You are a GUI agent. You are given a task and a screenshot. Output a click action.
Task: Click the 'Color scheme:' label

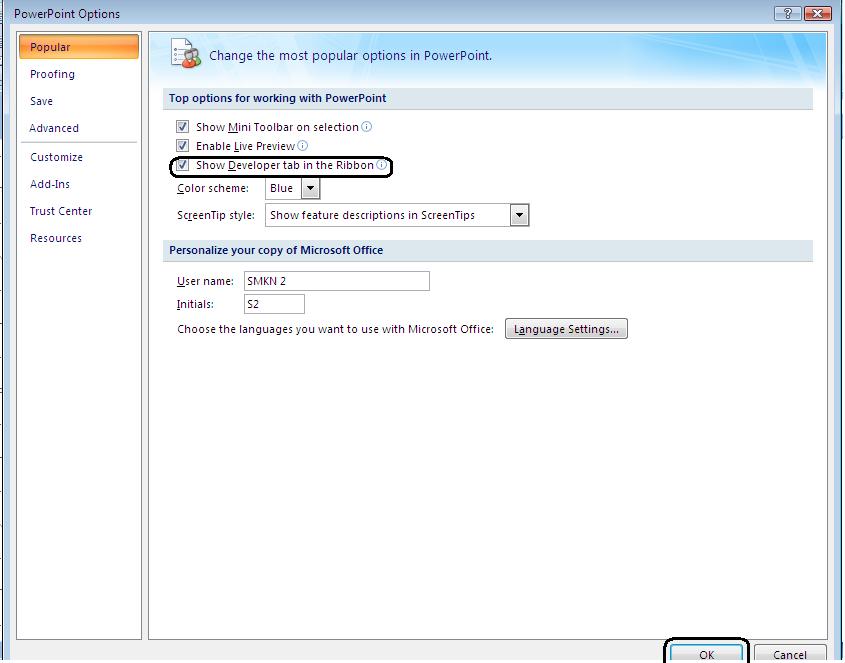pos(213,188)
